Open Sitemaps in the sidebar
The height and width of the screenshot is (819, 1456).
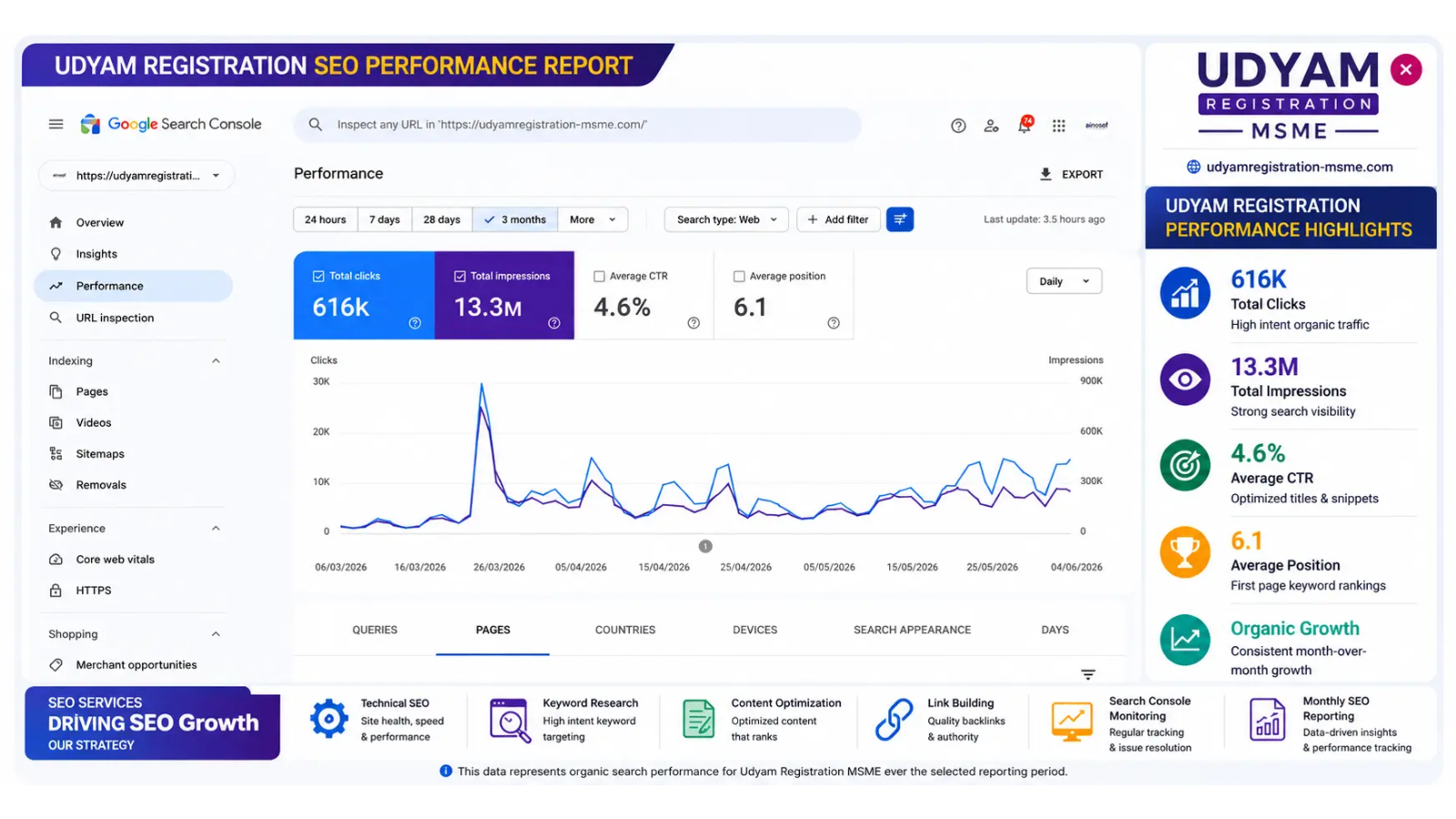133,454
